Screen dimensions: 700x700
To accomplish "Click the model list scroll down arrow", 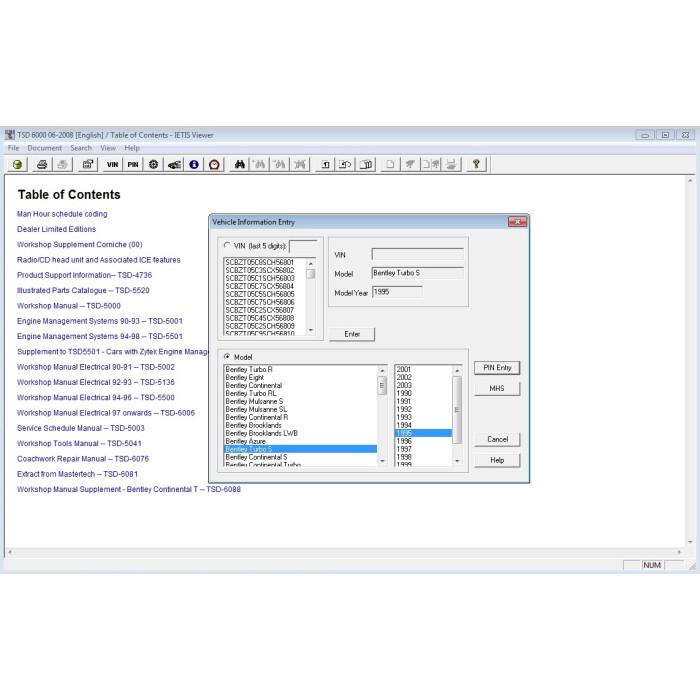I will 382,461.
